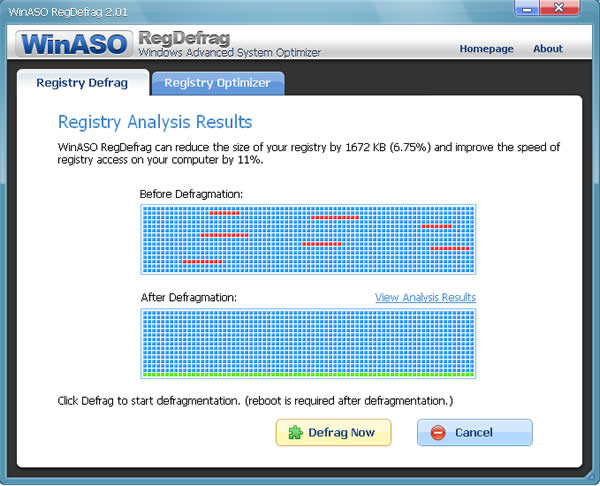Select the Registry Defrag tab
This screenshot has height=486, width=600.
click(82, 83)
